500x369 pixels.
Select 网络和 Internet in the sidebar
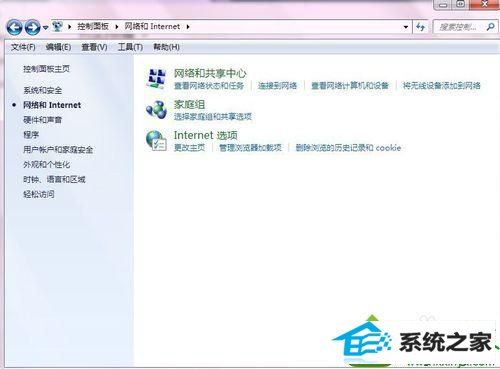[52, 105]
